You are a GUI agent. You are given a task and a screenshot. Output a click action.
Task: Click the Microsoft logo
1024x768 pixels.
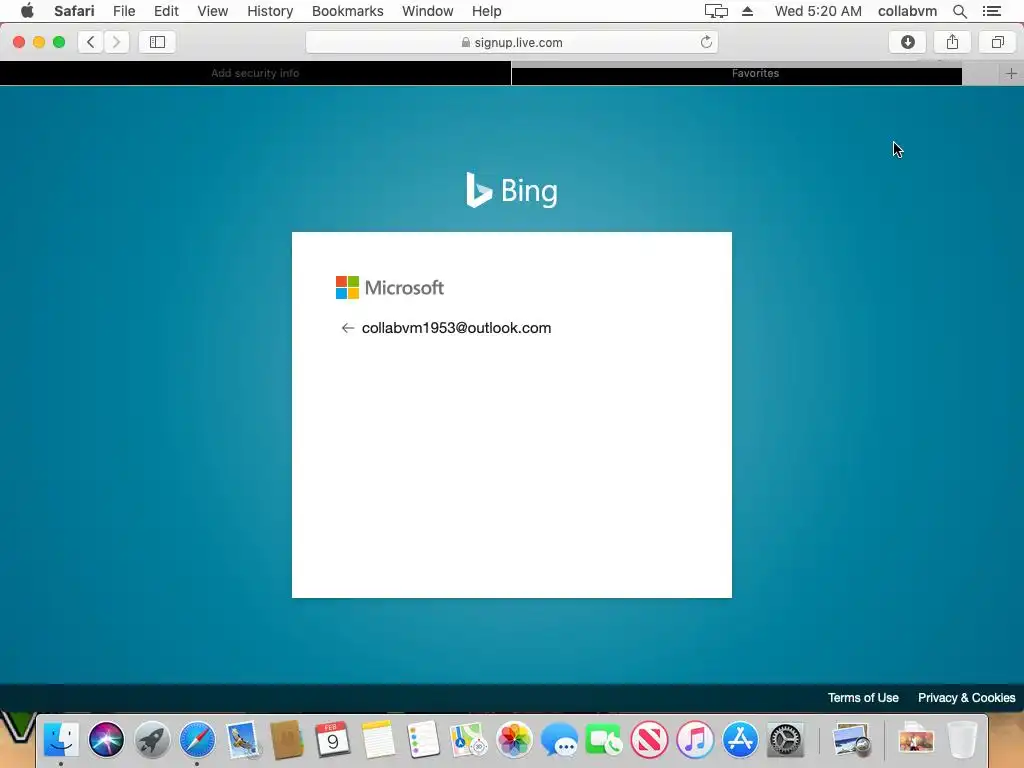[390, 287]
